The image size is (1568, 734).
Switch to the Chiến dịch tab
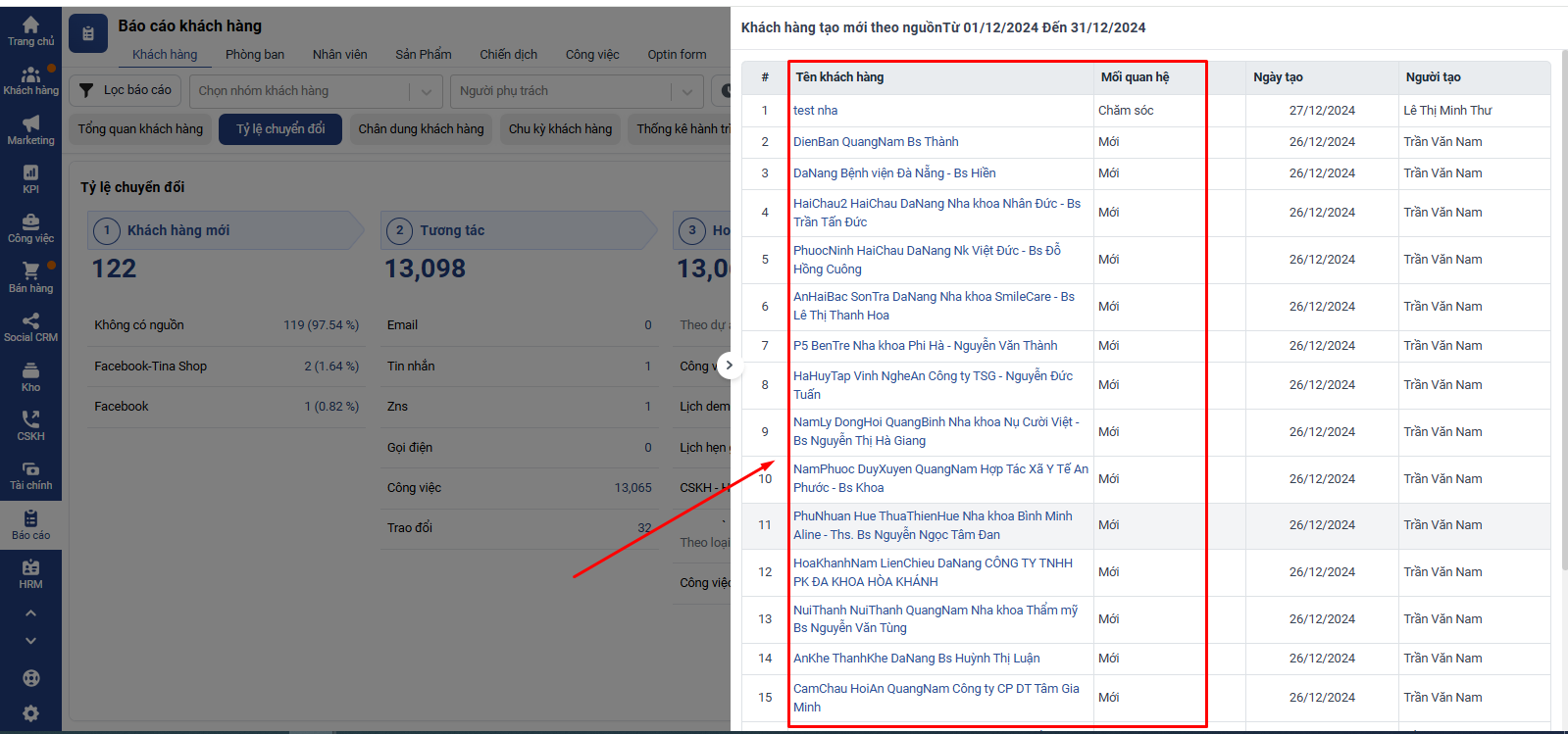click(x=508, y=55)
